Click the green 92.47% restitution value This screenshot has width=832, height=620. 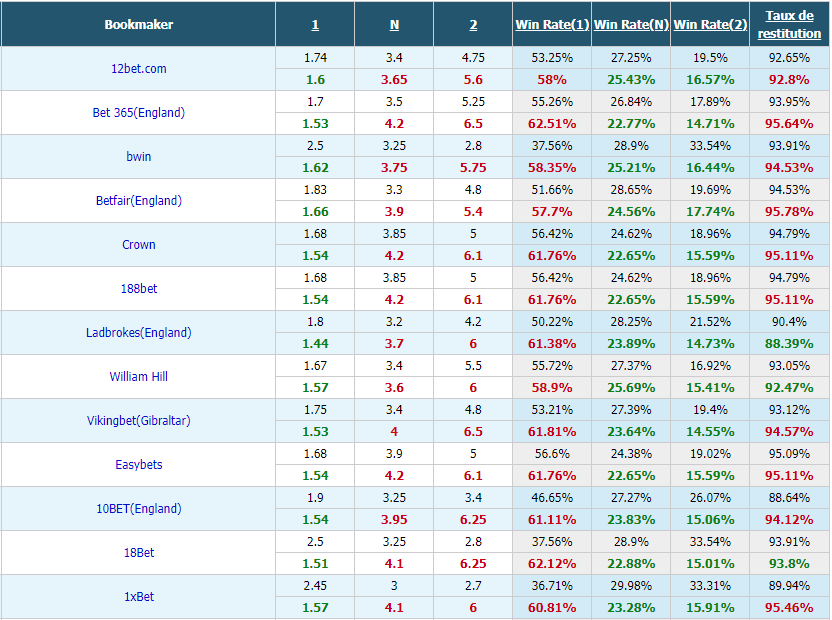click(x=790, y=388)
